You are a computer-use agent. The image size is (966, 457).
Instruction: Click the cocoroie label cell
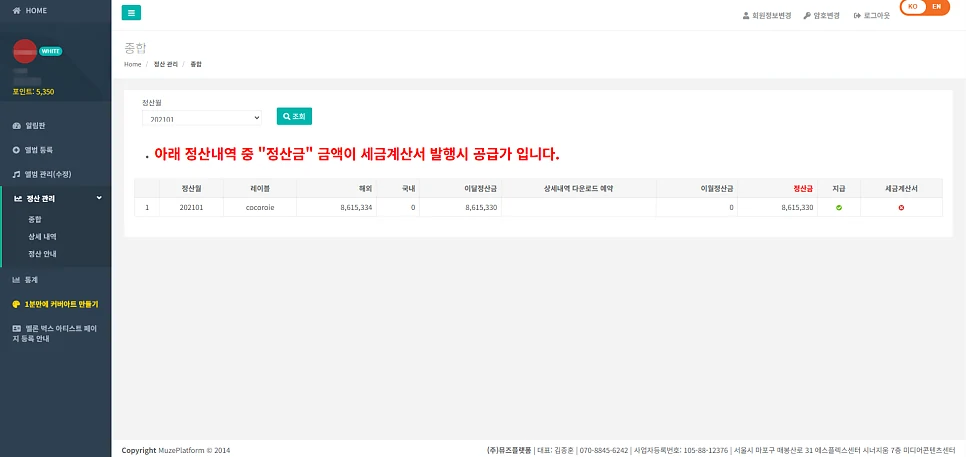pos(259,208)
